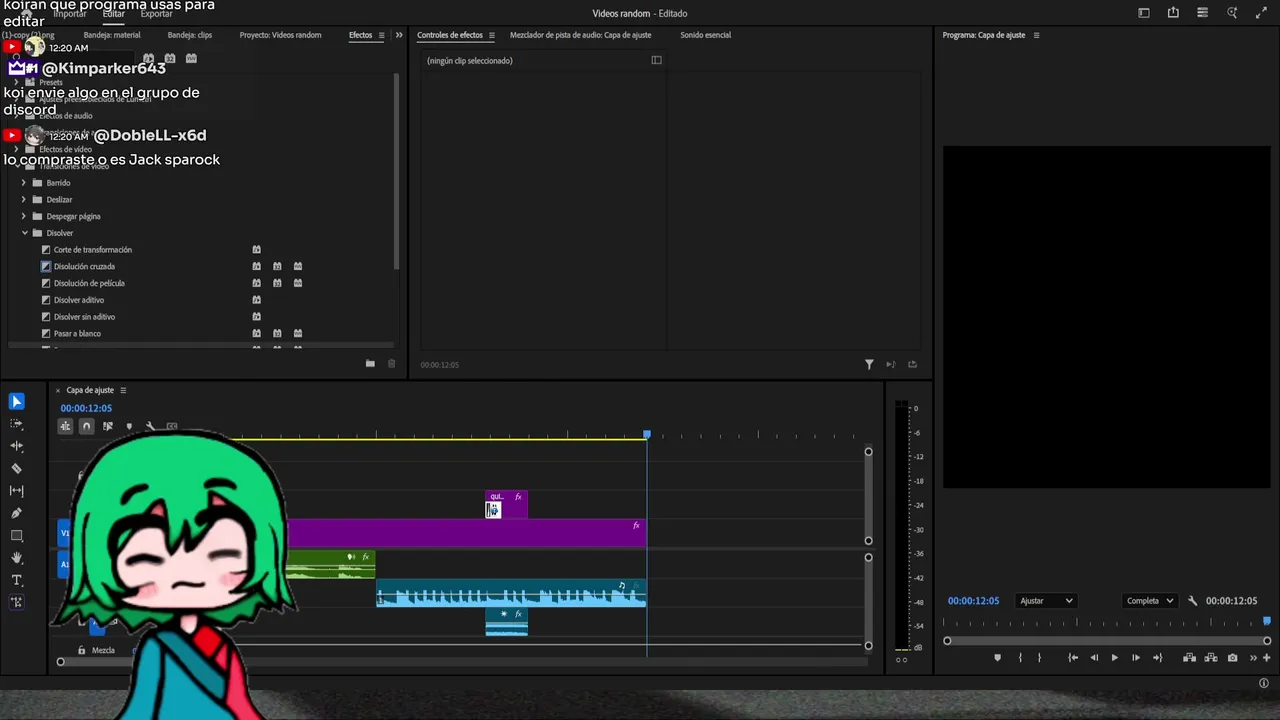Switch to the Editar workspace tab
Viewport: 1280px width, 720px height.
(x=113, y=14)
